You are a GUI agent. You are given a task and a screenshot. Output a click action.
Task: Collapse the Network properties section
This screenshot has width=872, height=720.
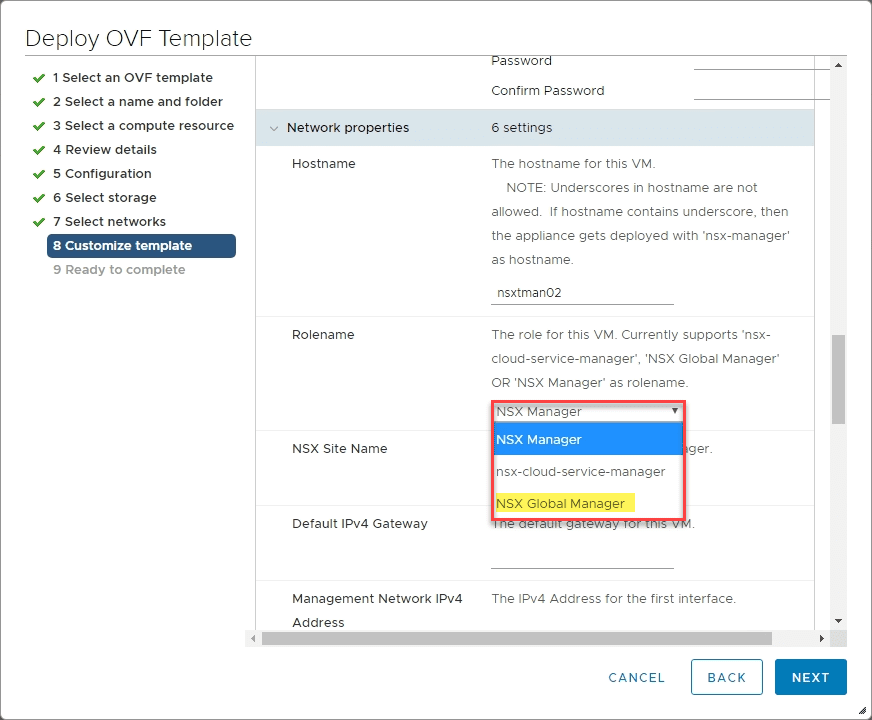(274, 128)
